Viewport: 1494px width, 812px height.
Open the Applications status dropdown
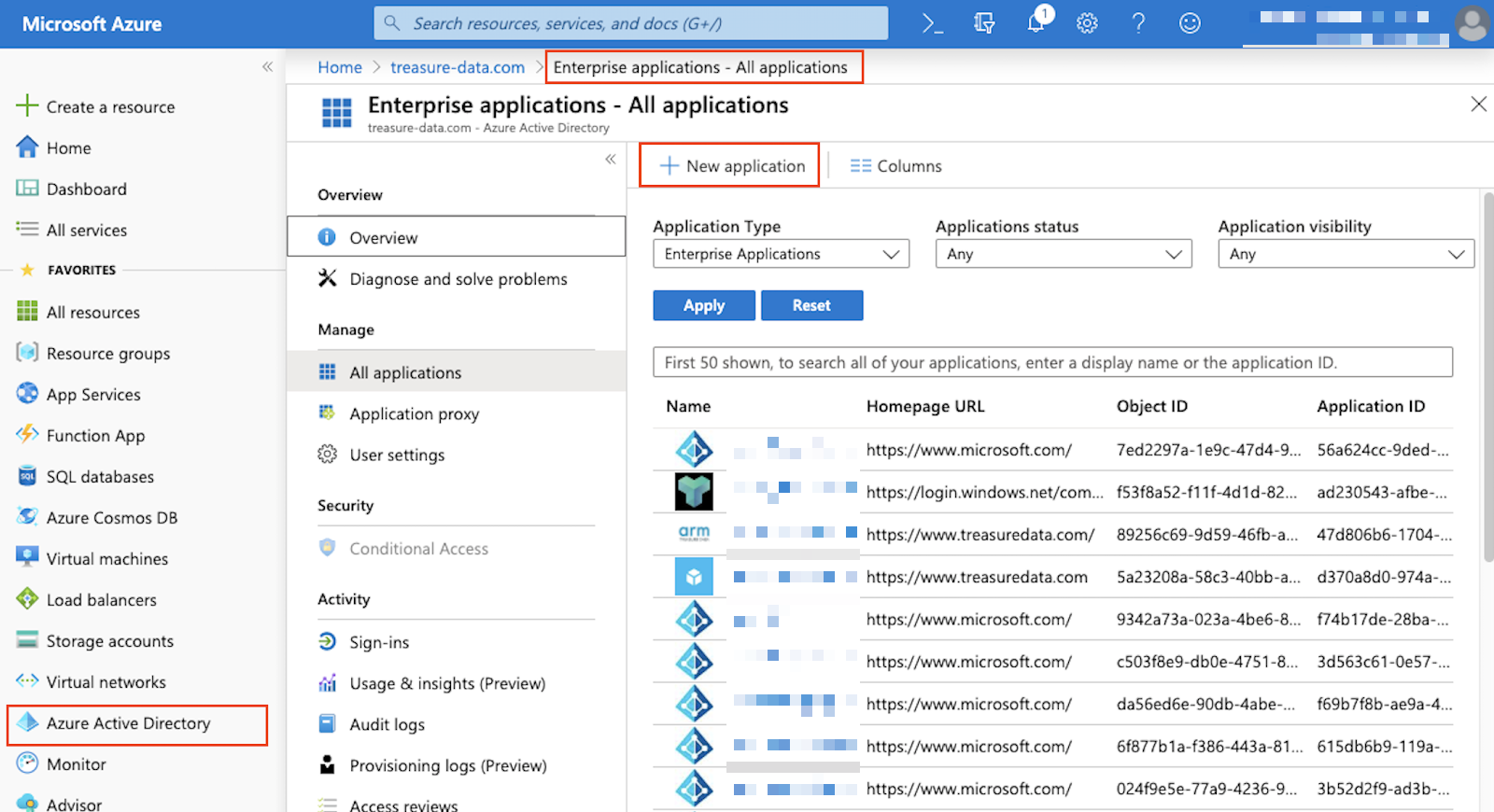click(x=1063, y=254)
